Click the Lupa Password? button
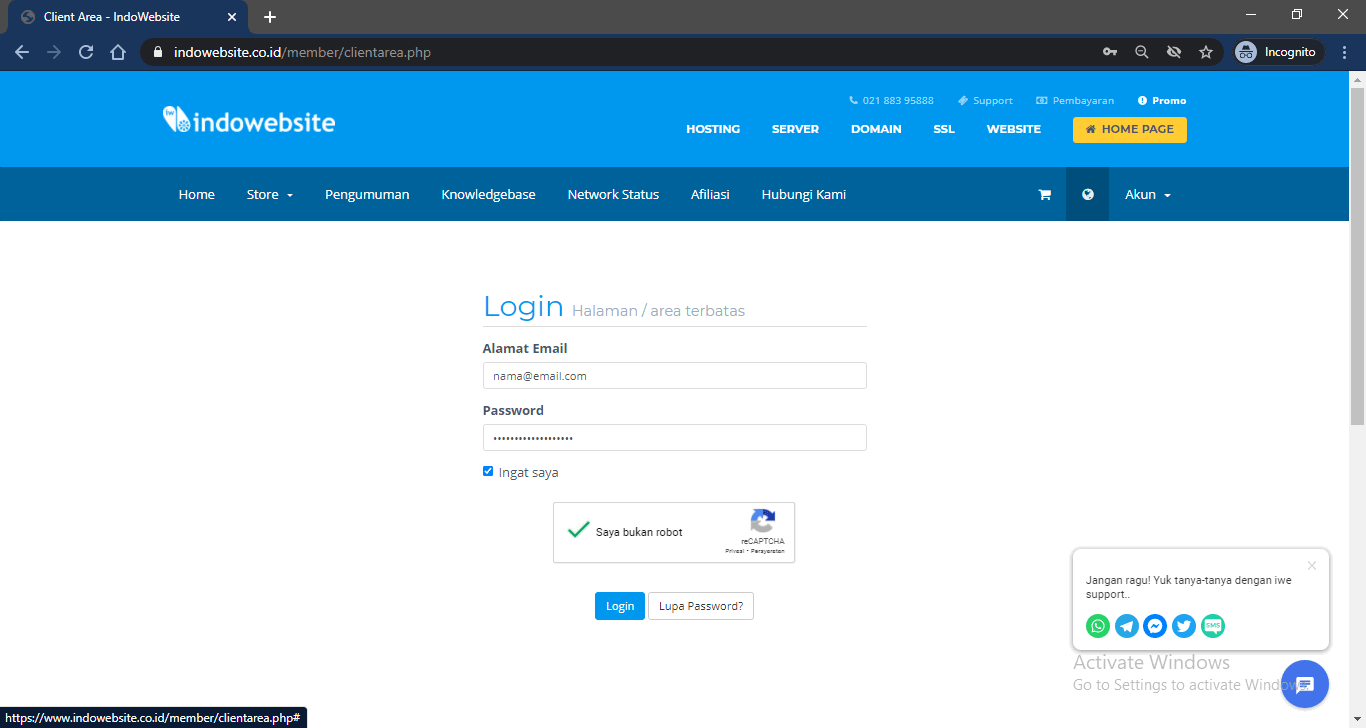 [x=700, y=606]
